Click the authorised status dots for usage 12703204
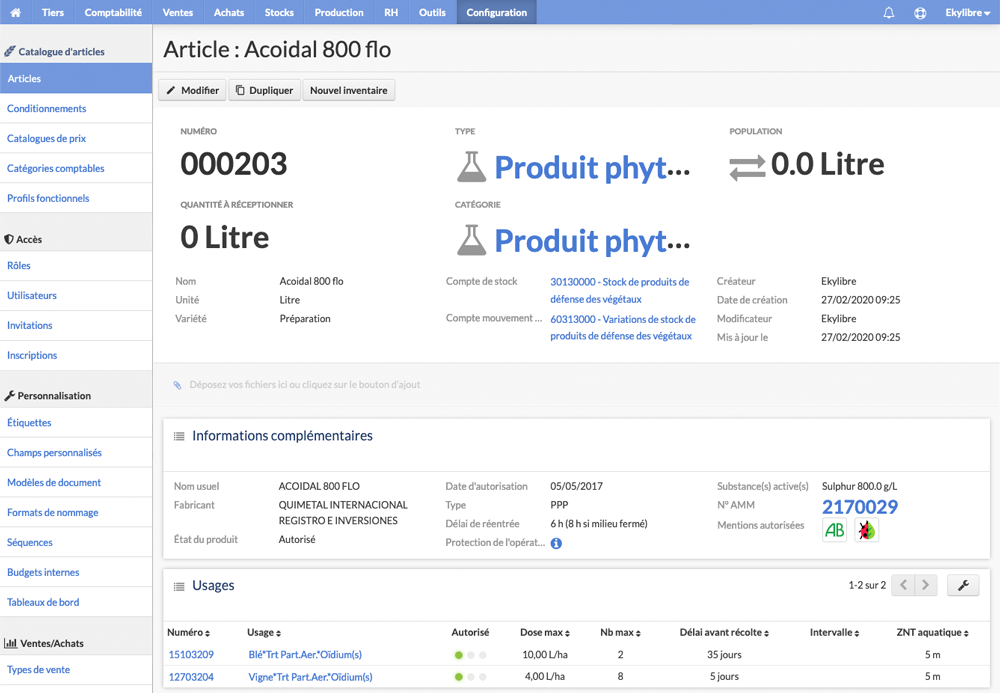This screenshot has height=693, width=1000. tap(470, 677)
